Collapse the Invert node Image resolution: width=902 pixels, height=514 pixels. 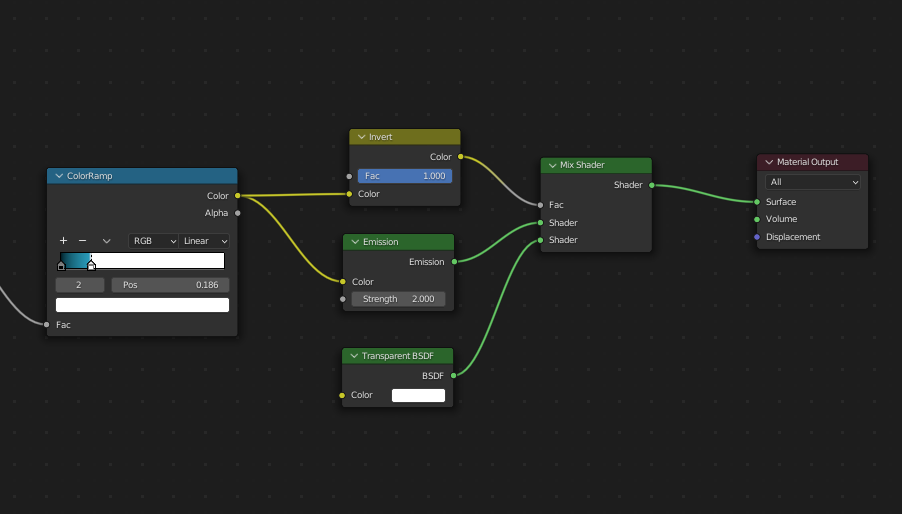click(x=361, y=137)
